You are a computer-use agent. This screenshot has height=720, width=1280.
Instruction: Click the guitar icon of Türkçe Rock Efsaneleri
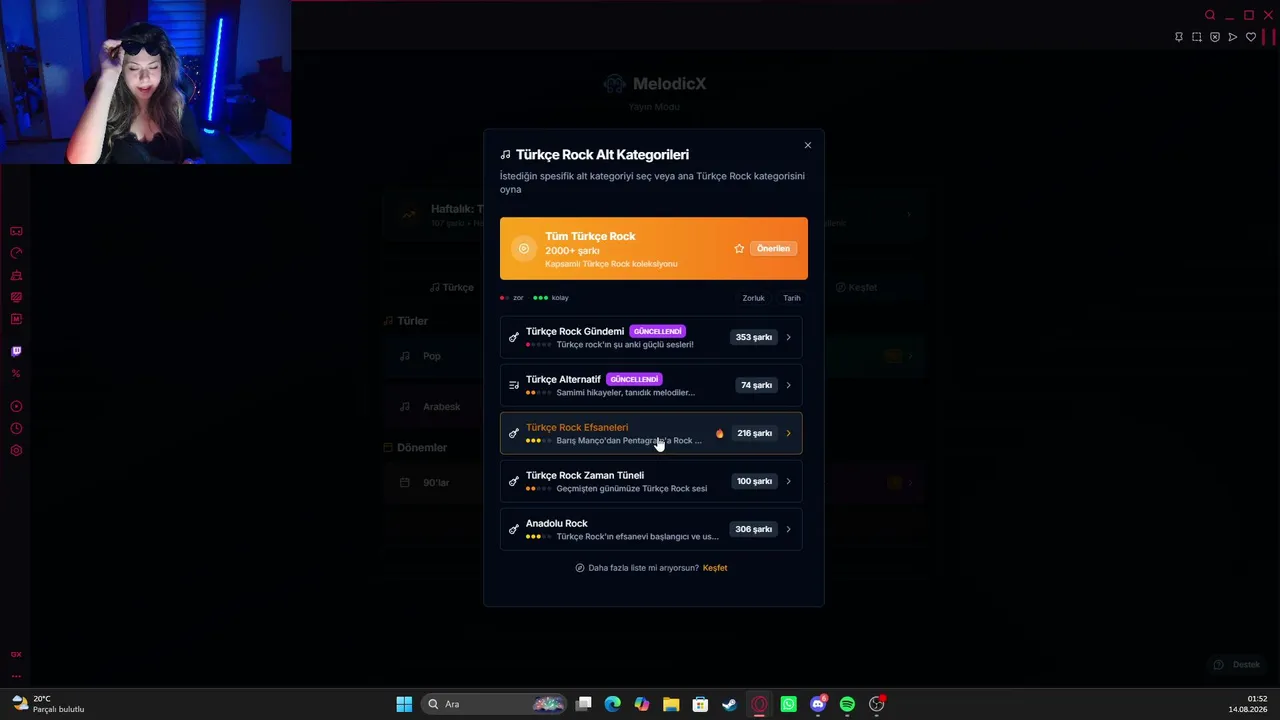coord(514,433)
